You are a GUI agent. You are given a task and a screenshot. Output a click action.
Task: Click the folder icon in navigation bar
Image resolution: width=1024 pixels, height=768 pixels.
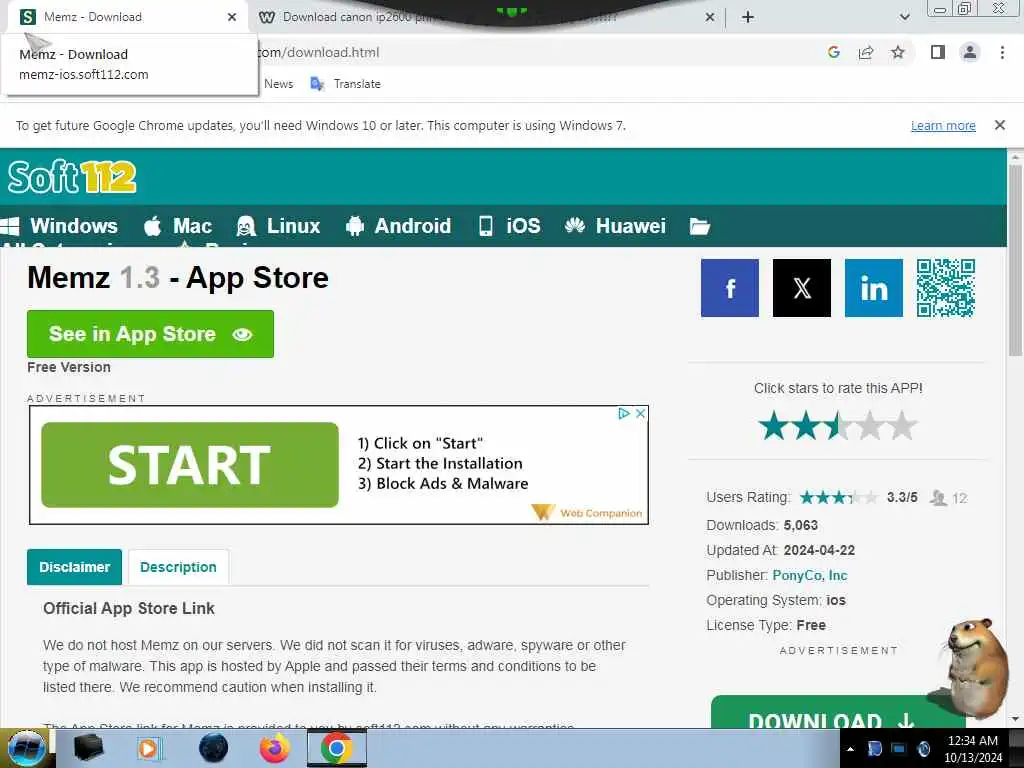pos(699,227)
